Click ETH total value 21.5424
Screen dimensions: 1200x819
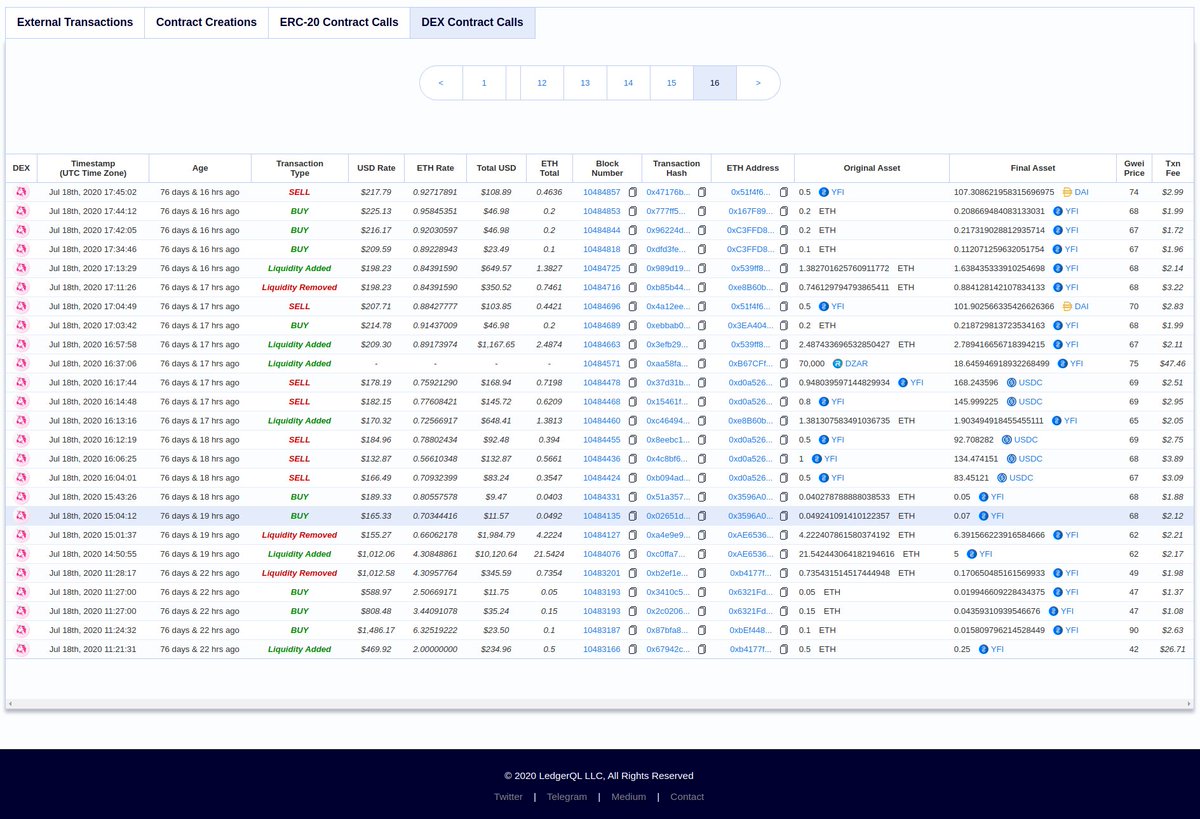549,554
